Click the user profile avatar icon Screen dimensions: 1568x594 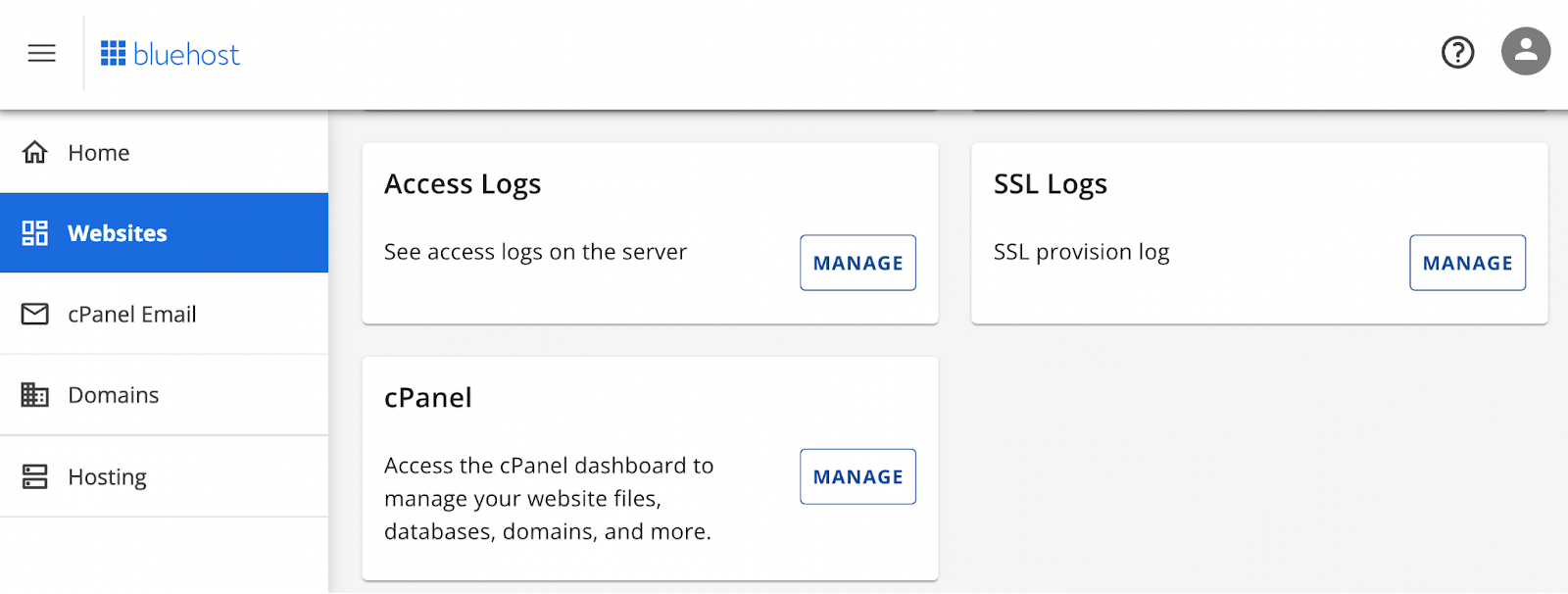click(x=1525, y=50)
